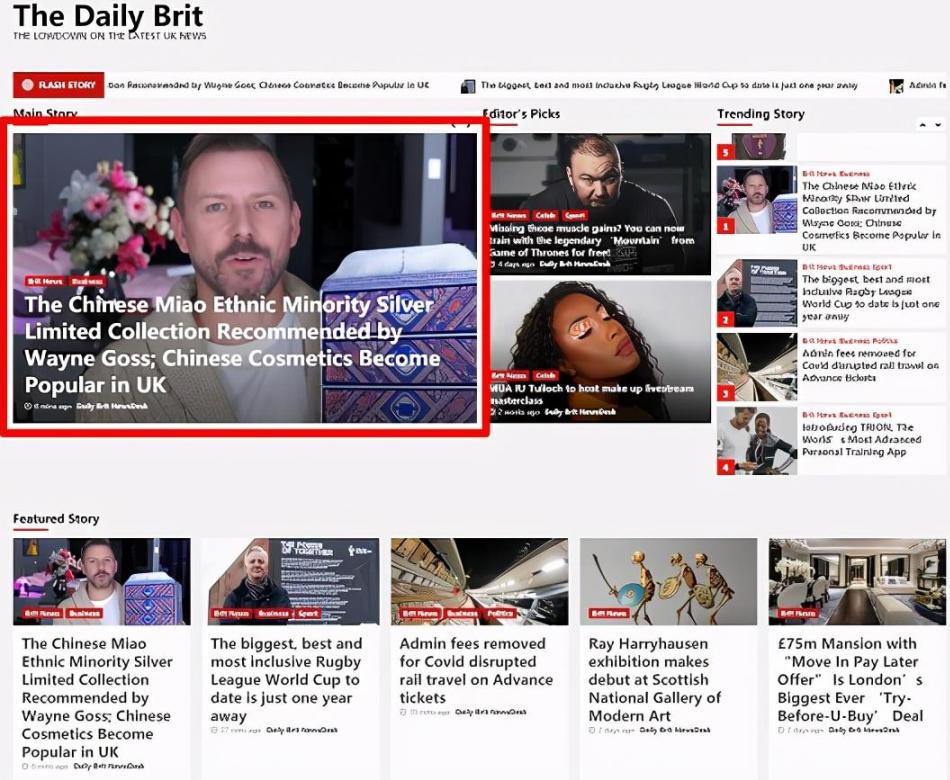Open Trending story number 1 thumbnail
The height and width of the screenshot is (780, 950).
click(757, 199)
